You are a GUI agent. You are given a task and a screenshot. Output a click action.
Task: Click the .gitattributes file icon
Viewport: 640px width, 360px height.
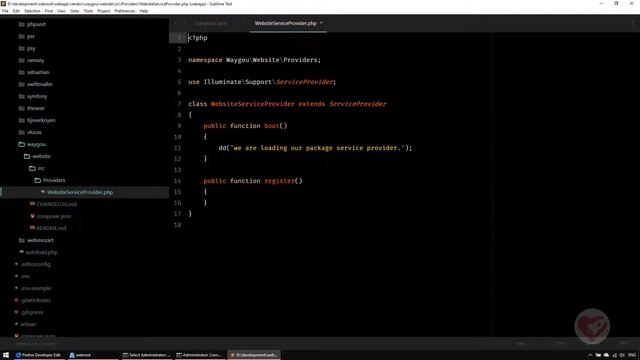(16, 300)
